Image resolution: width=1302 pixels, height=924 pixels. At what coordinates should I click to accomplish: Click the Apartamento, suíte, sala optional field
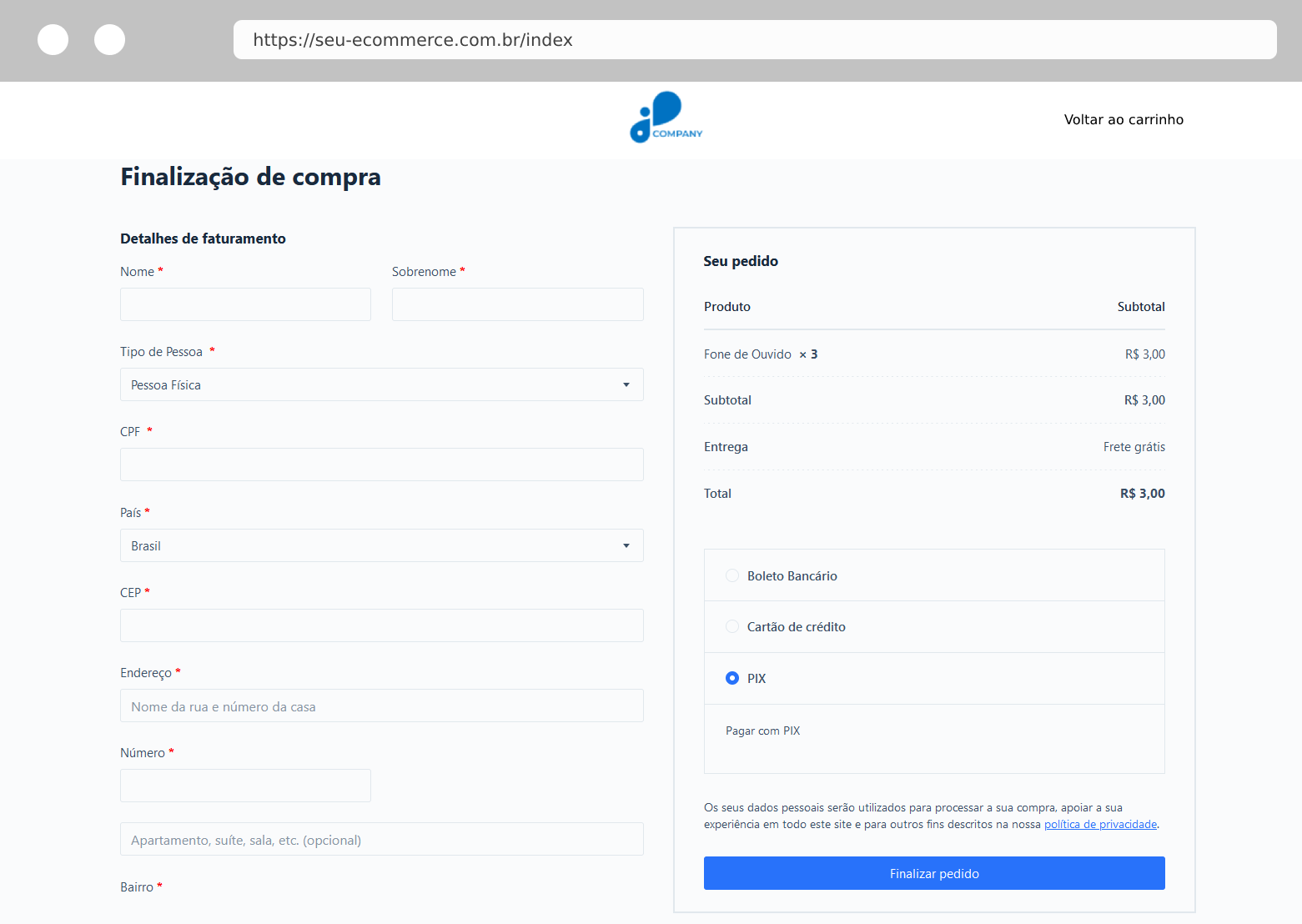[381, 839]
